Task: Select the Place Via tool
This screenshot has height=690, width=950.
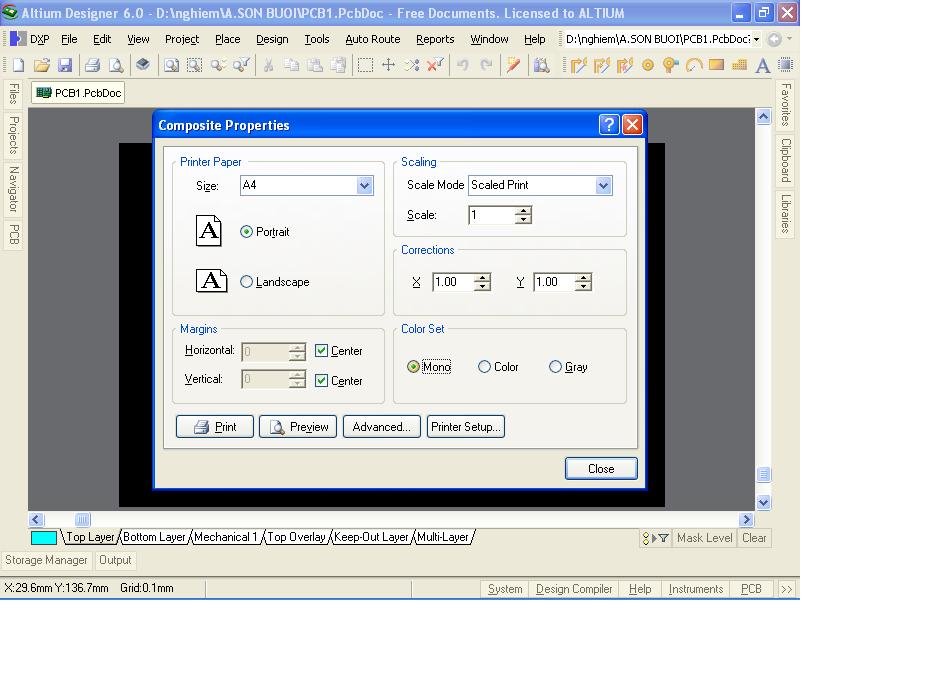Action: pos(670,65)
